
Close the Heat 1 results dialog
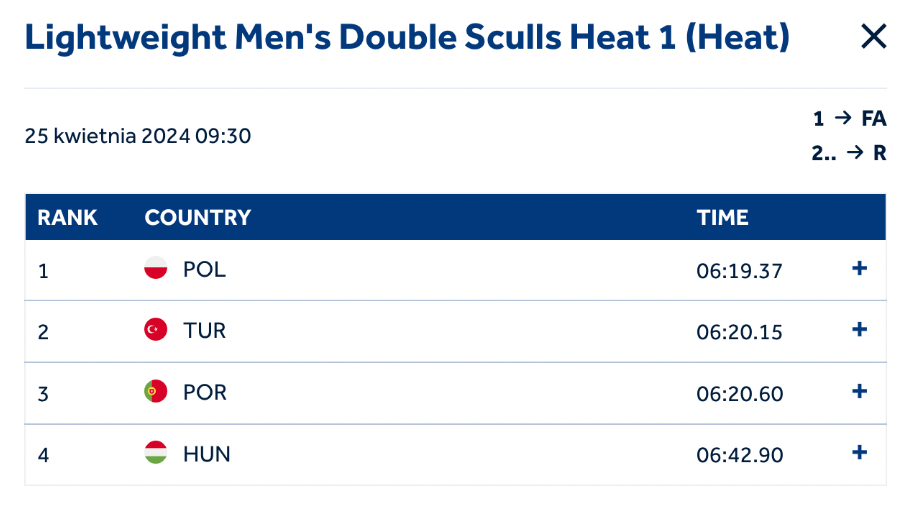click(x=873, y=37)
